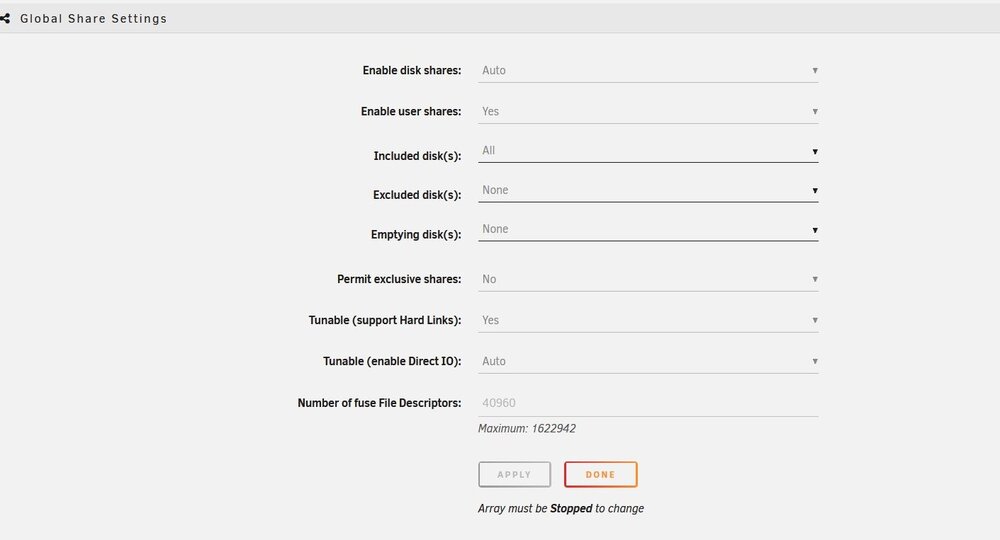Screen dimensions: 1000x540
Task: Click the 'Emptying disk(s):' label
Action: tap(416, 234)
